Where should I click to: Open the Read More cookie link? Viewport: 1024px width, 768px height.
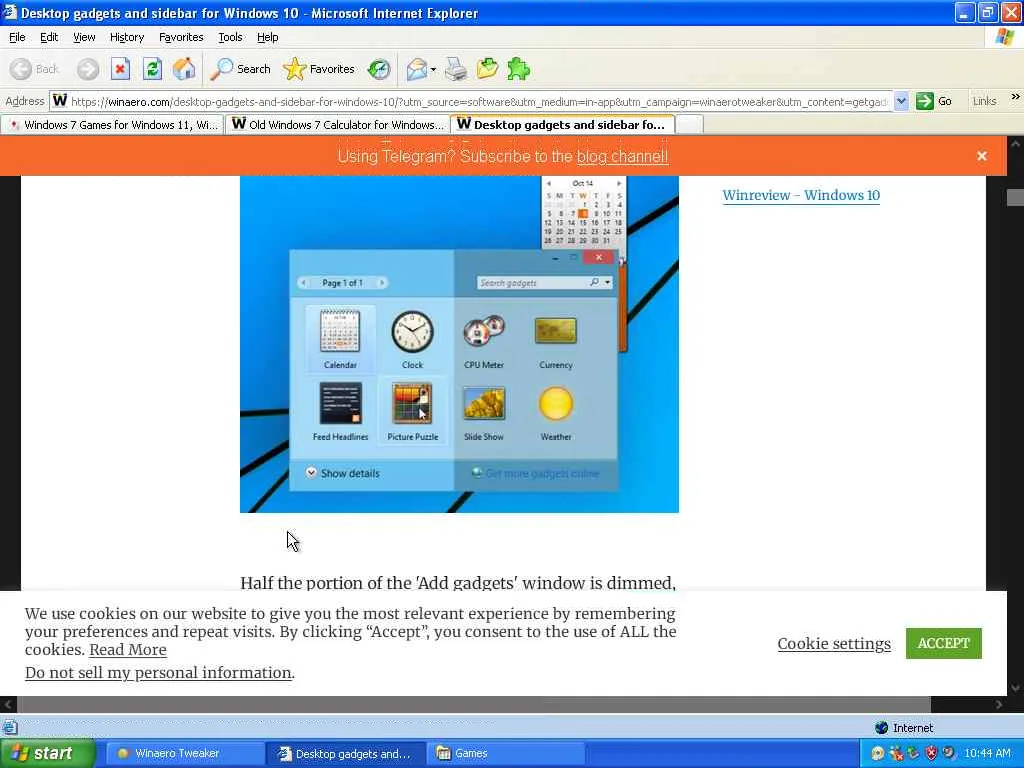pos(128,650)
